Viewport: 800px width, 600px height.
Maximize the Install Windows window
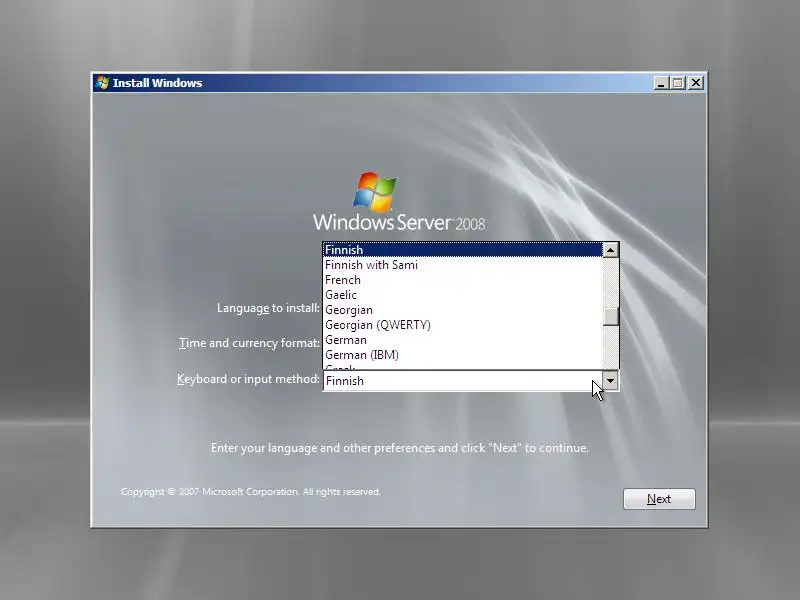(678, 83)
